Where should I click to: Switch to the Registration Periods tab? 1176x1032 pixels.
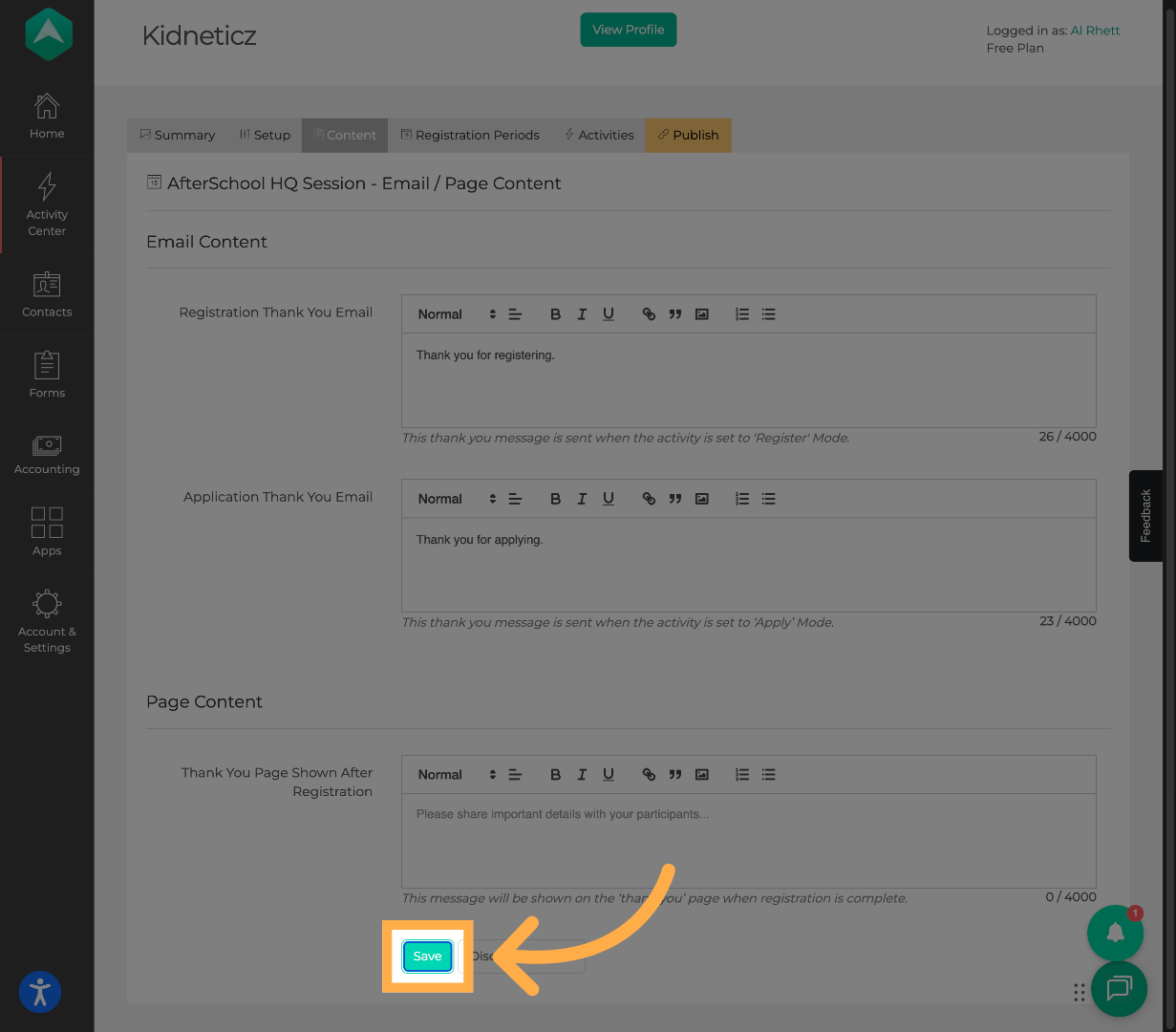(470, 136)
